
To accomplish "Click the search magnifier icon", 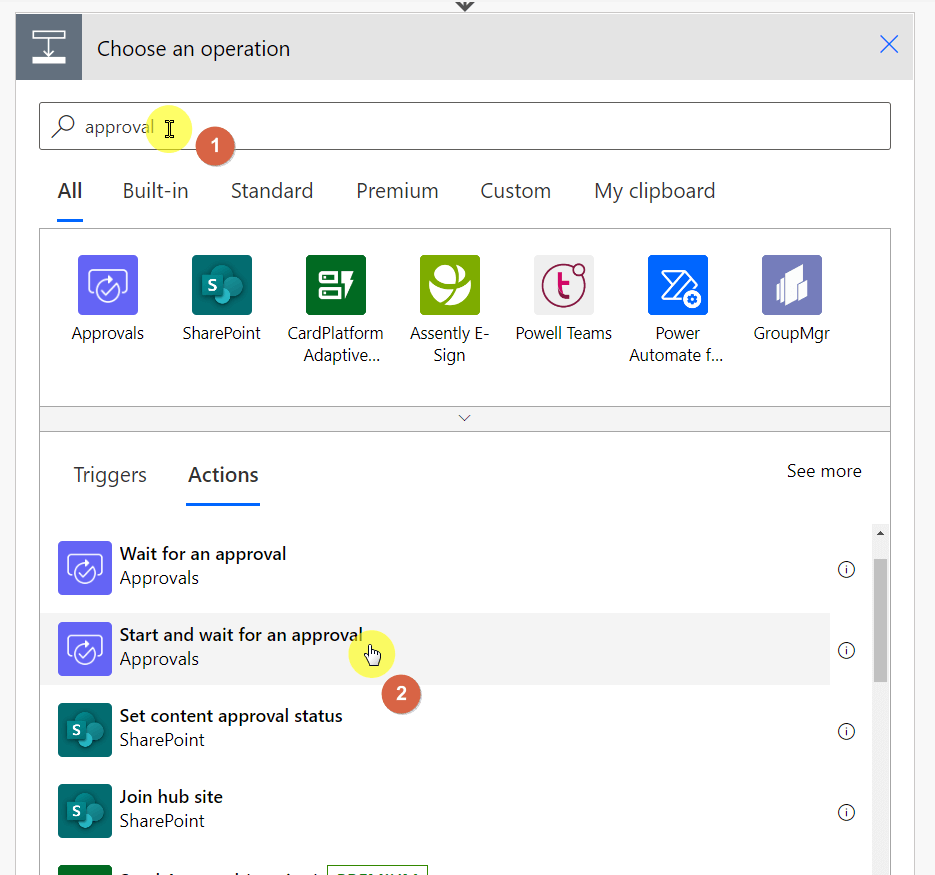I will point(63,126).
